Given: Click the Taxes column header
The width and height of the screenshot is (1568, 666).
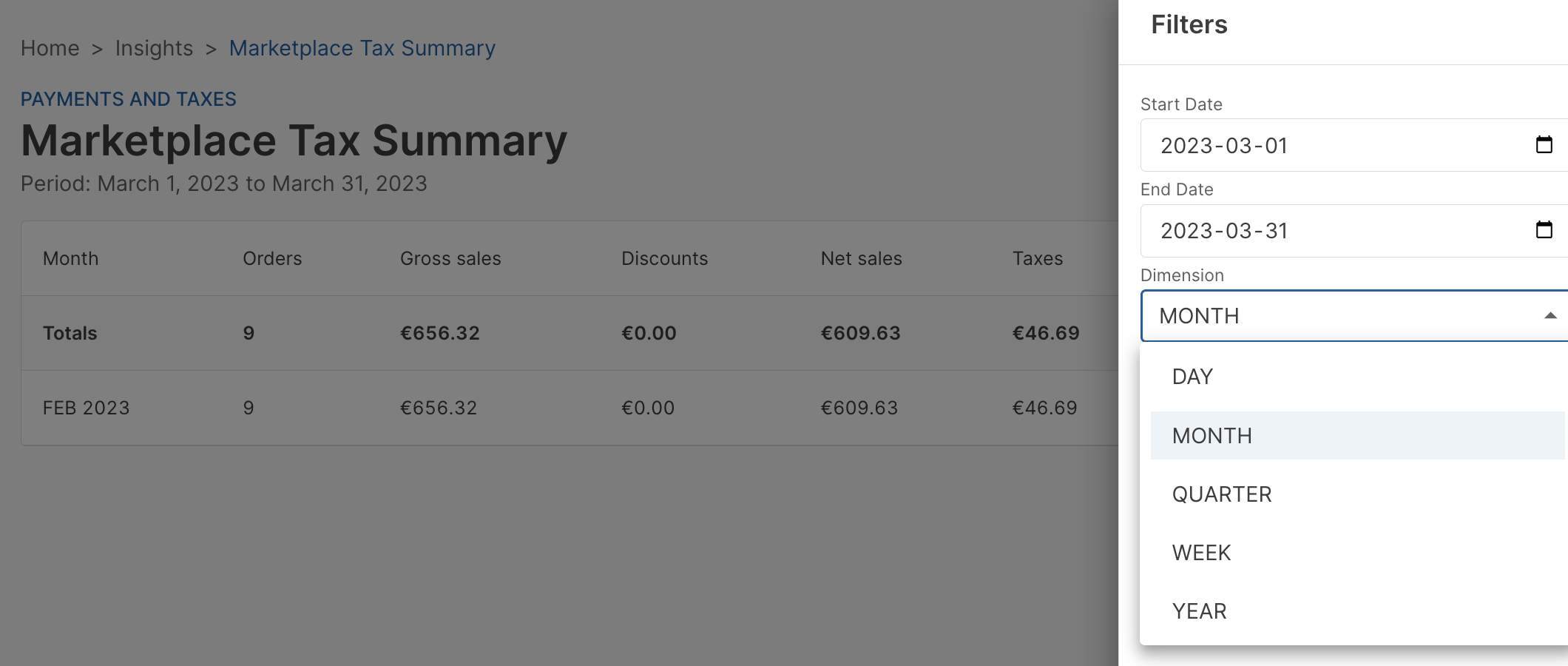Looking at the screenshot, I should pos(1037,258).
